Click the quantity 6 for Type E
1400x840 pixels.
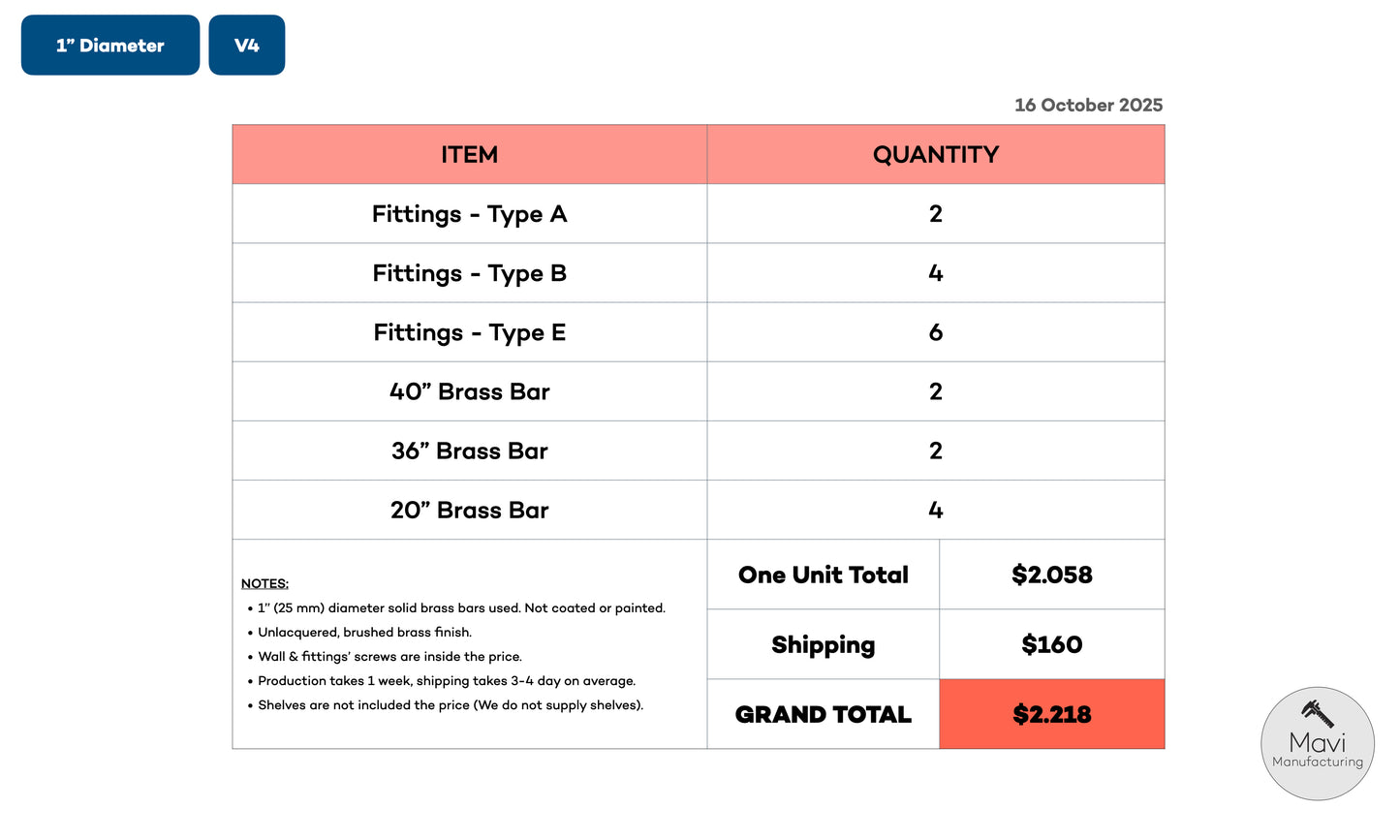coord(935,332)
